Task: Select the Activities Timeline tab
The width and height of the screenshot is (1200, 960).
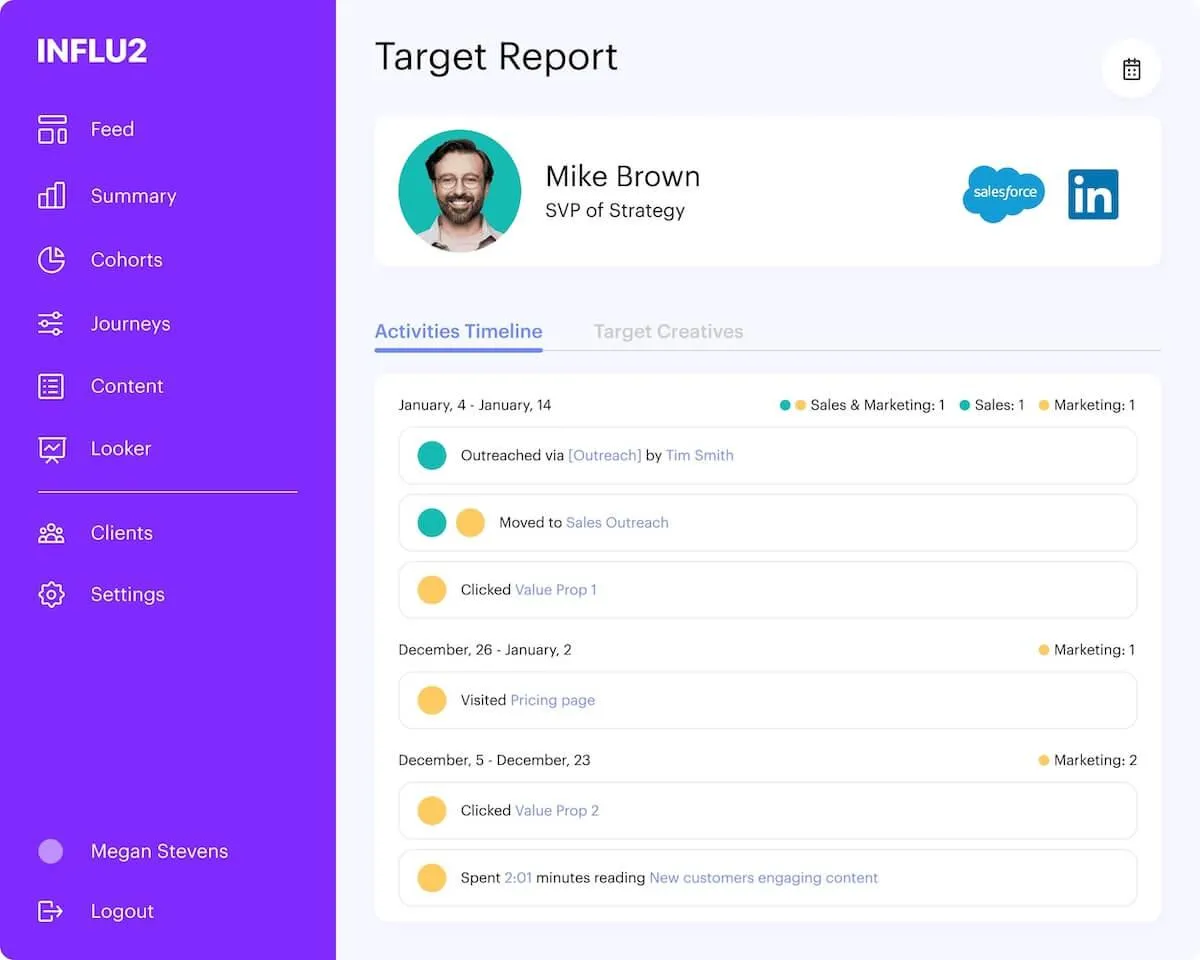Action: 458,331
